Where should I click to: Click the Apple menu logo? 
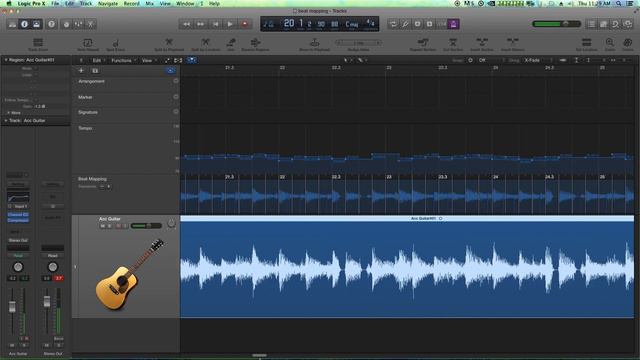(9, 3)
